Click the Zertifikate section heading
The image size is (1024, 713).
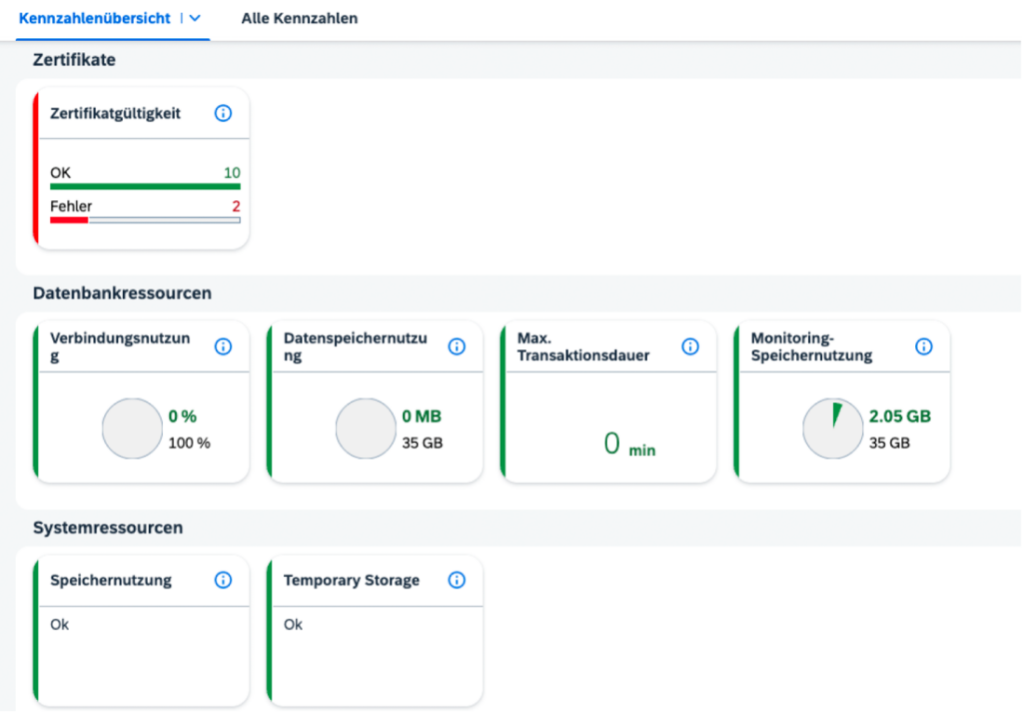click(74, 60)
